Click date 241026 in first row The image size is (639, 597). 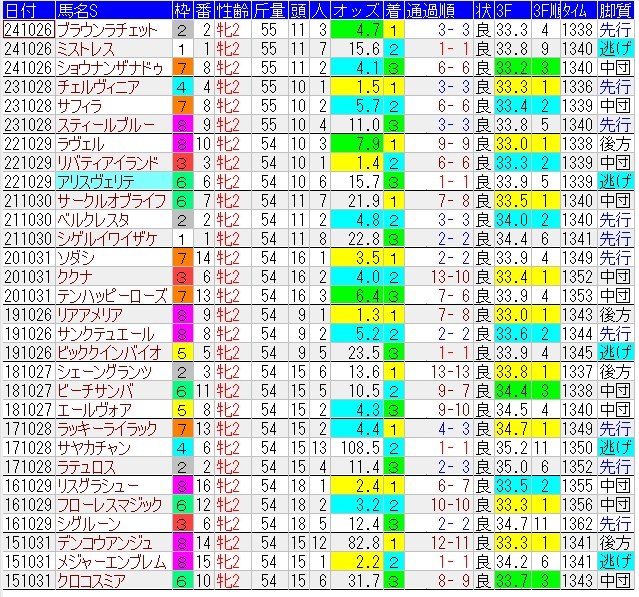(24, 29)
